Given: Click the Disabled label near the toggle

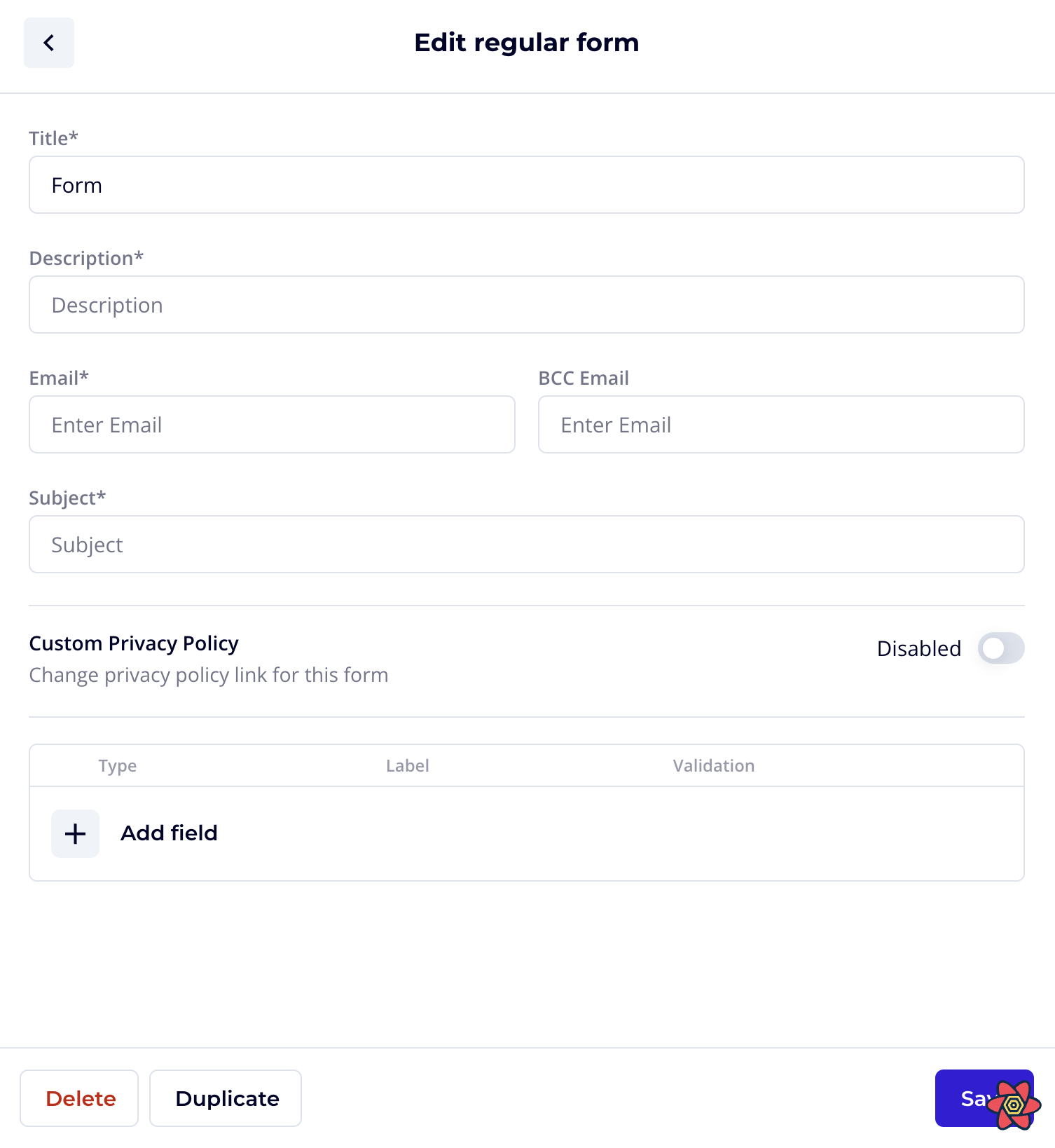Looking at the screenshot, I should click(918, 649).
